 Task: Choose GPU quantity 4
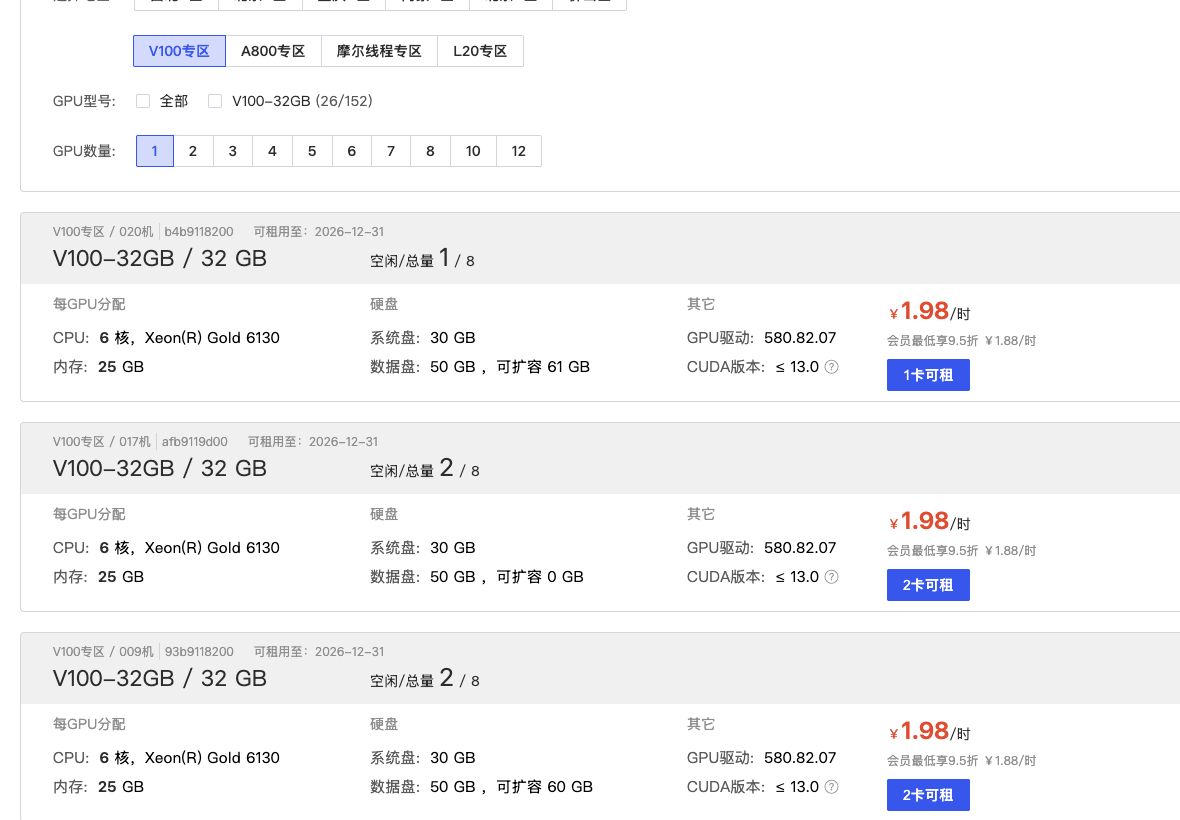pyautogui.click(x=272, y=151)
